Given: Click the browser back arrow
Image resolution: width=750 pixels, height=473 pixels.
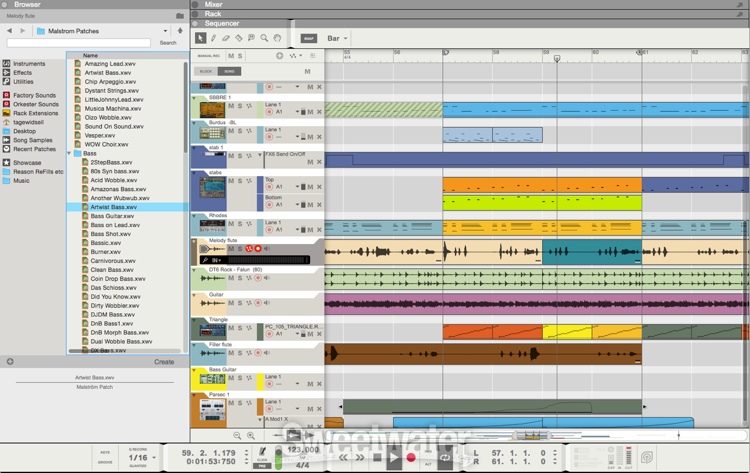Looking at the screenshot, I should pyautogui.click(x=9, y=31).
